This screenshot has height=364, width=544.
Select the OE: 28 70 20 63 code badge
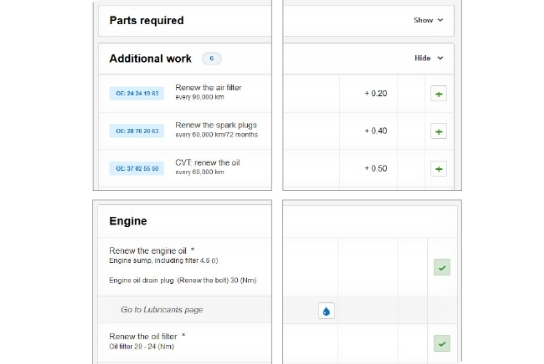pos(137,131)
